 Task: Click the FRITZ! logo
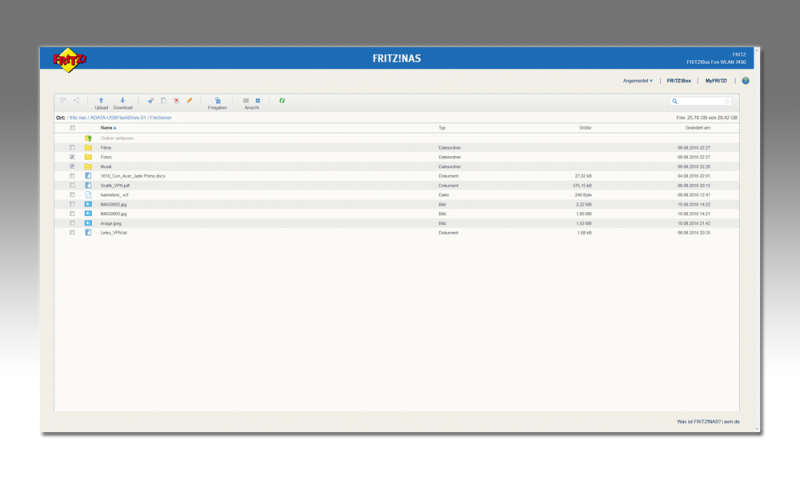coord(70,60)
